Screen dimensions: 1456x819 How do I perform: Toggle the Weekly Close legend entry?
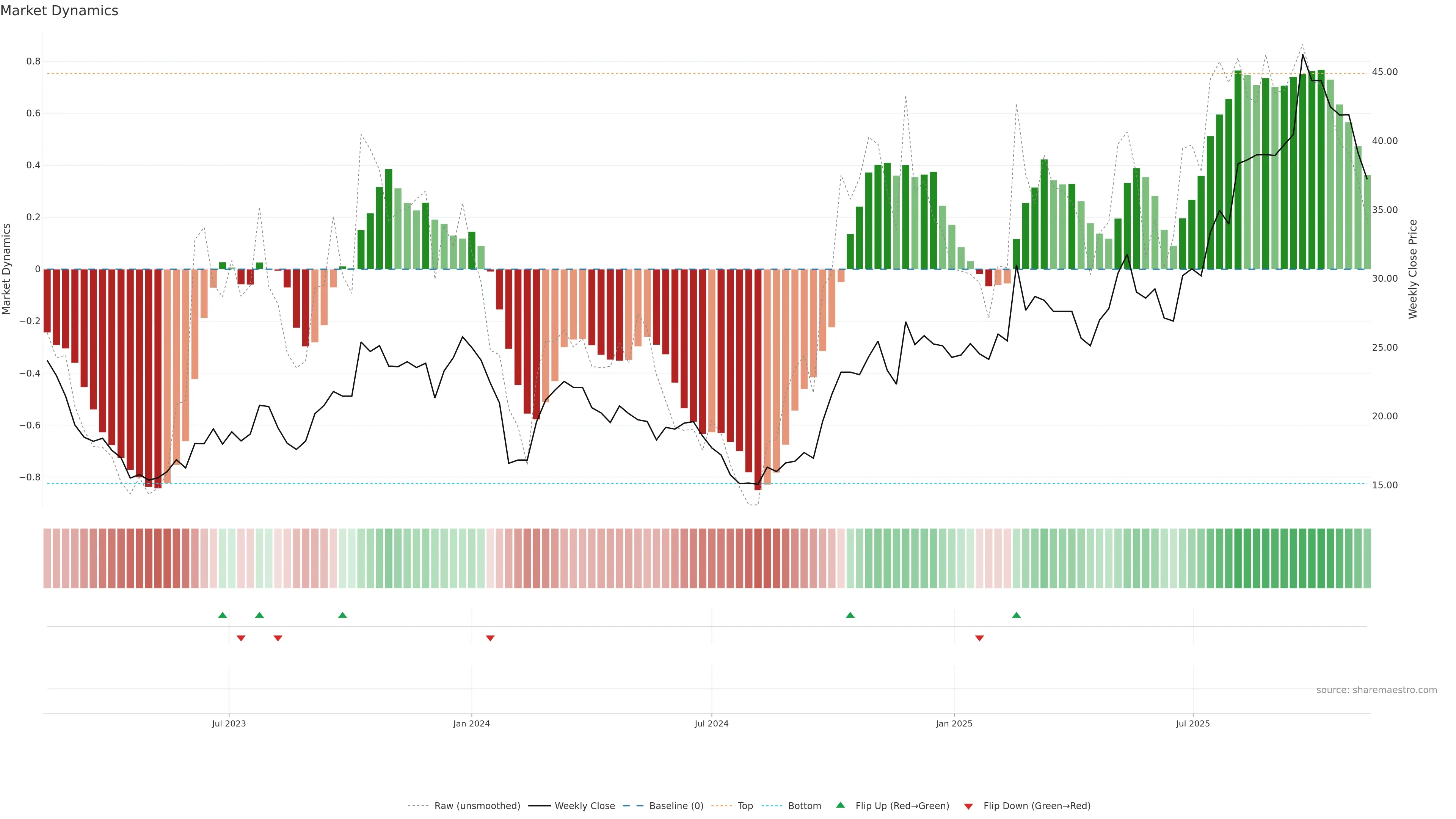pos(584,806)
